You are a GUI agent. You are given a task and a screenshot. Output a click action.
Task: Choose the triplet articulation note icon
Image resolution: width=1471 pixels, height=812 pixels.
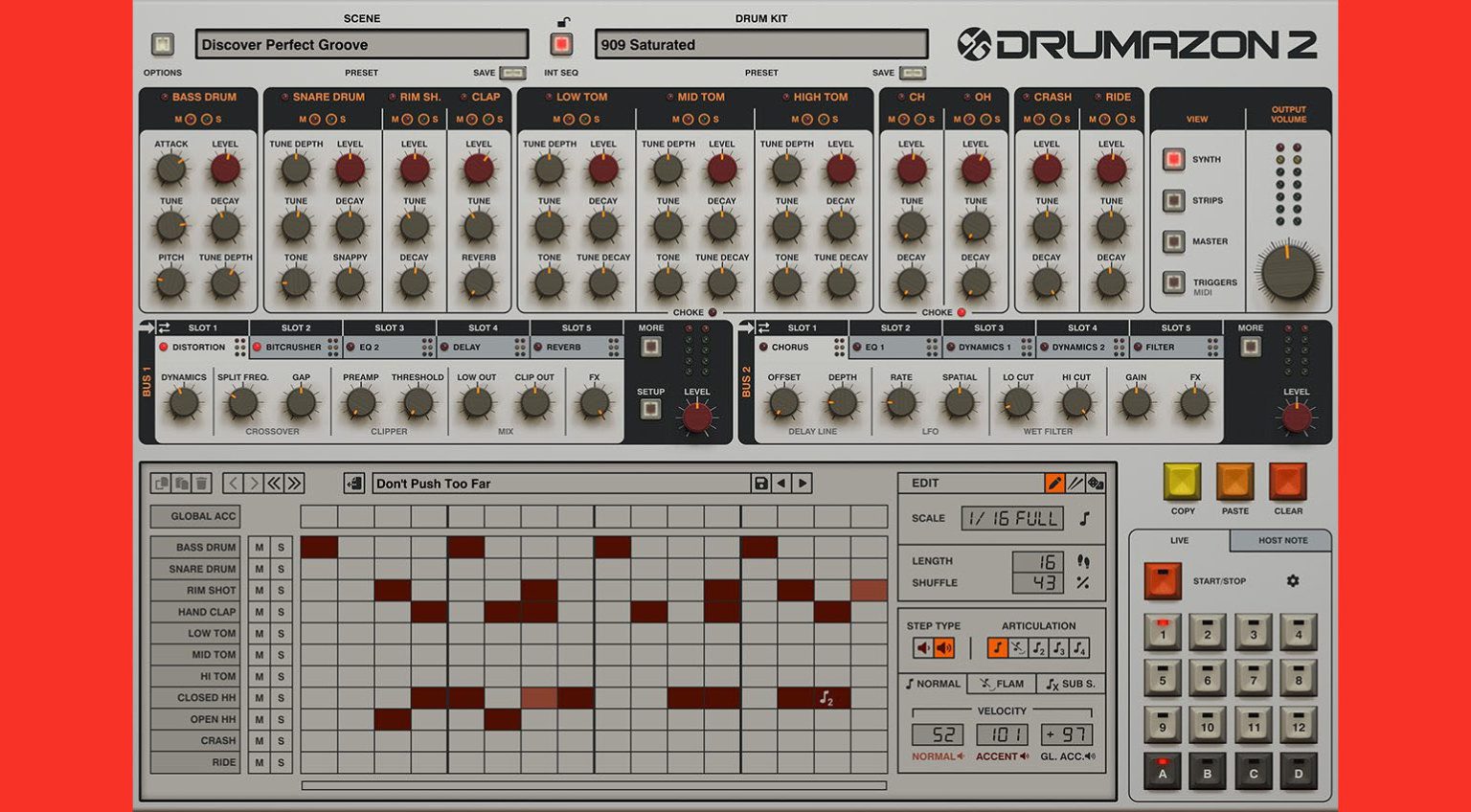1058,647
